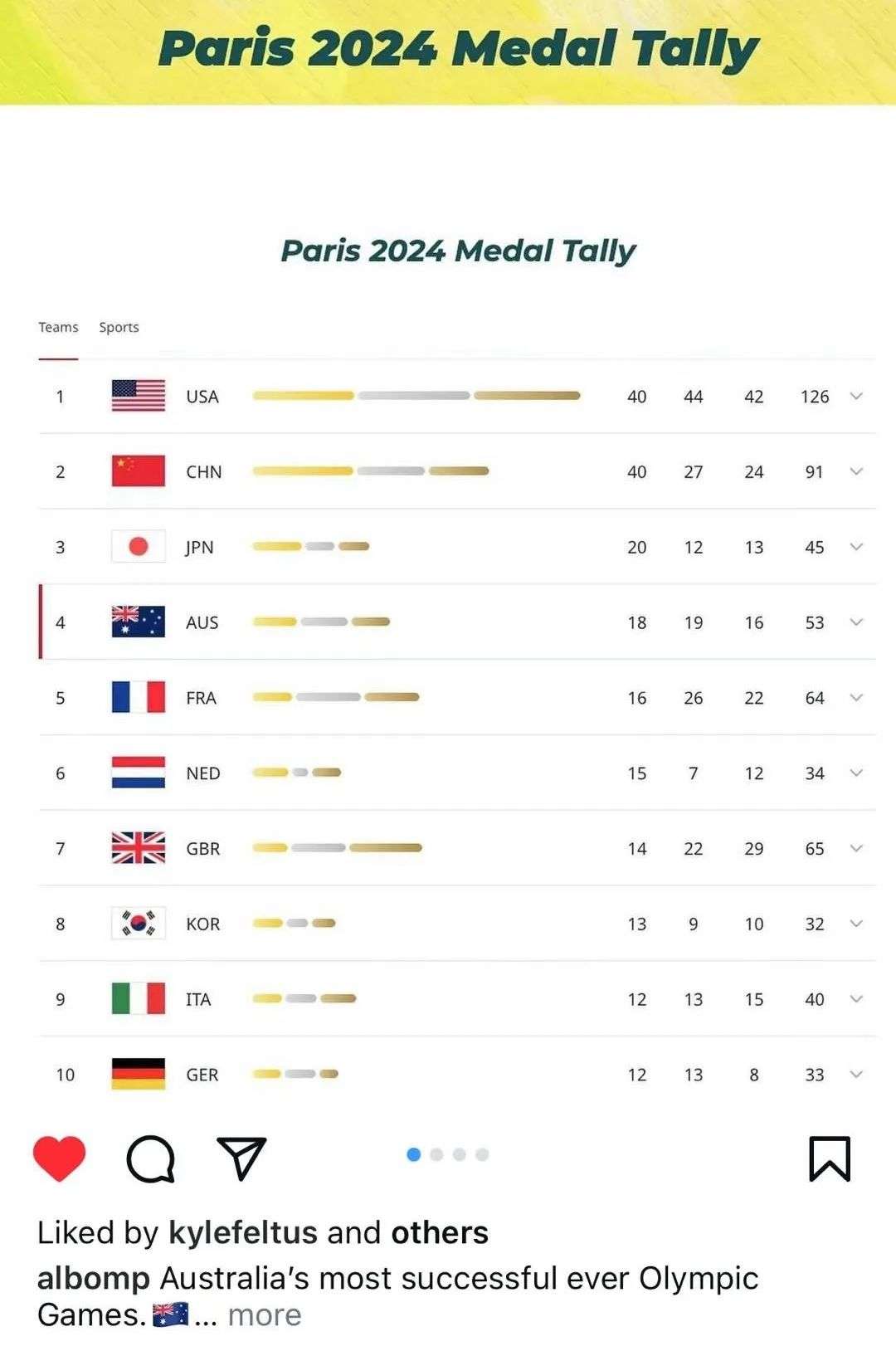Save post with the bookmark icon

pos(830,1158)
